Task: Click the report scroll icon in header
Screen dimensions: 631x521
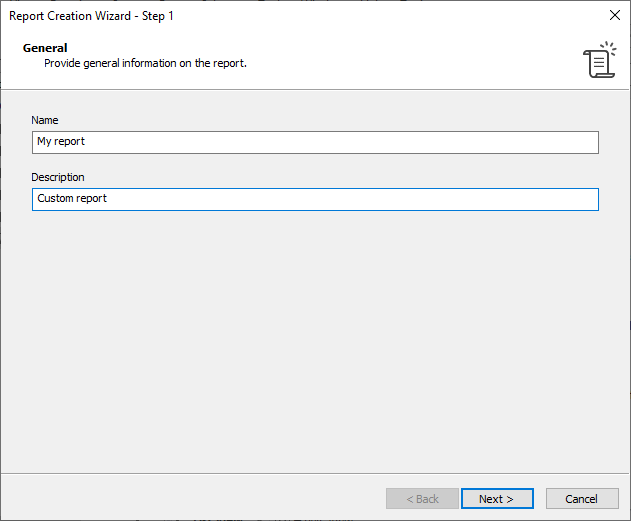Action: coord(600,60)
